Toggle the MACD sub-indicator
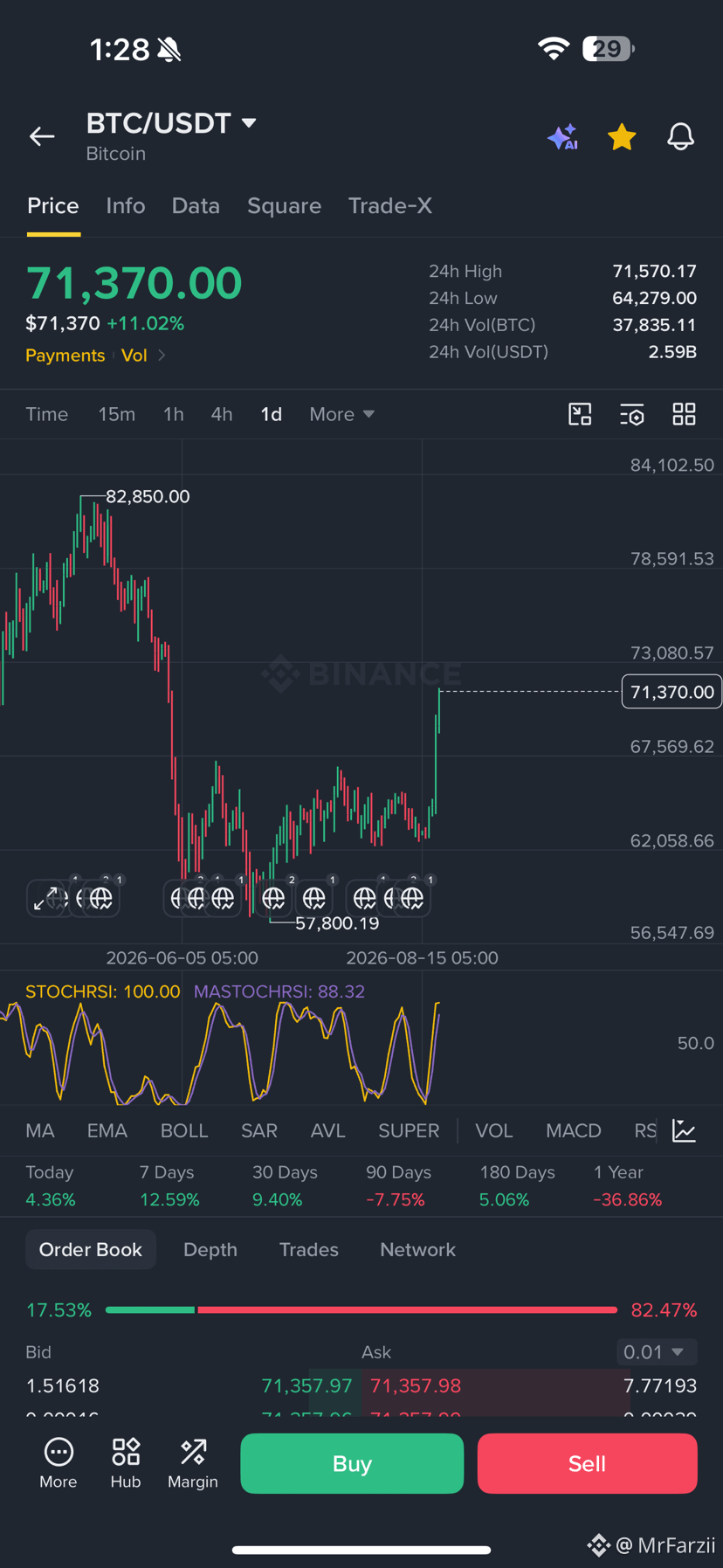The height and width of the screenshot is (1568, 723). point(574,1130)
